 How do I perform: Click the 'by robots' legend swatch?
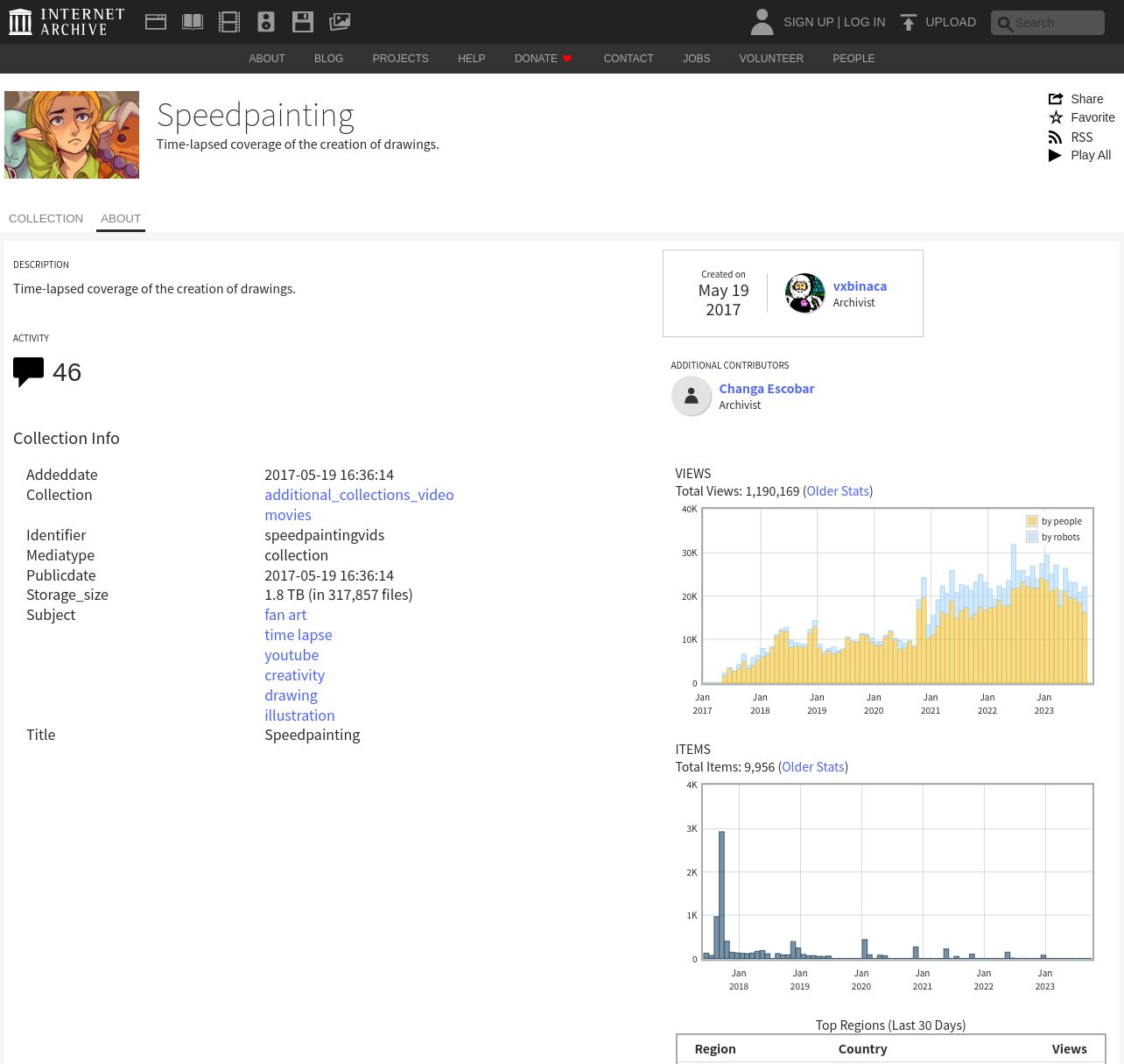pyautogui.click(x=1032, y=537)
